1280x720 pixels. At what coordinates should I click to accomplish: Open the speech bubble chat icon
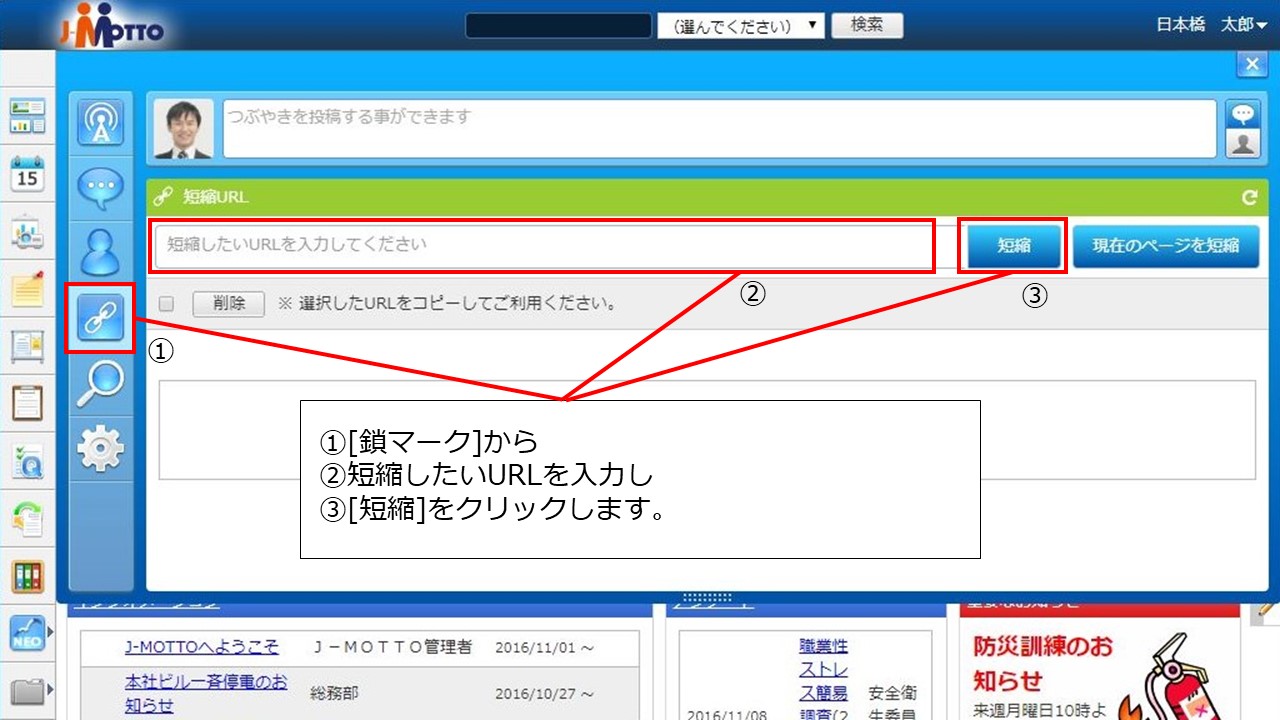(x=100, y=187)
